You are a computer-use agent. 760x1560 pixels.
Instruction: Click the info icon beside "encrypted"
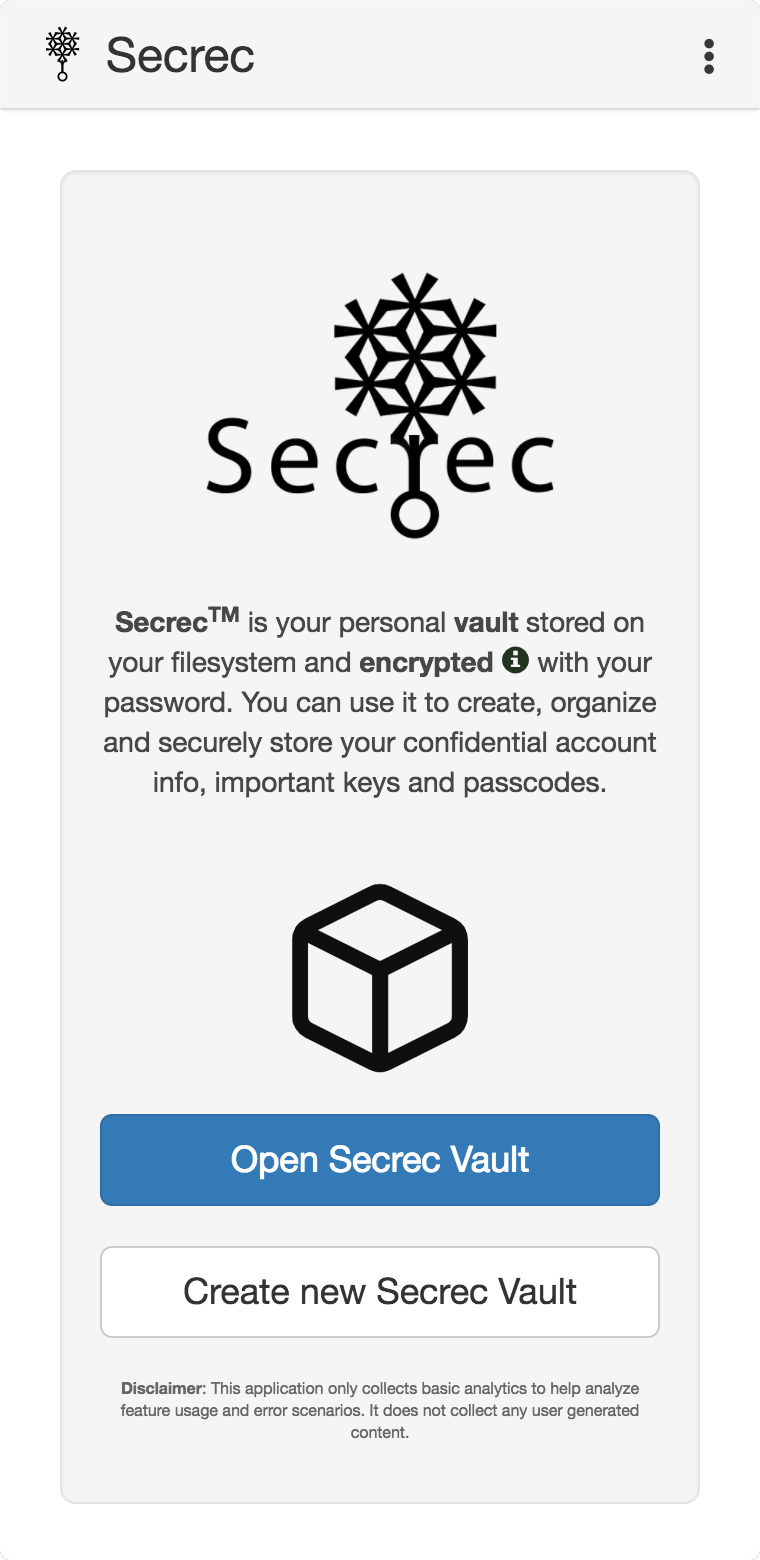[515, 660]
